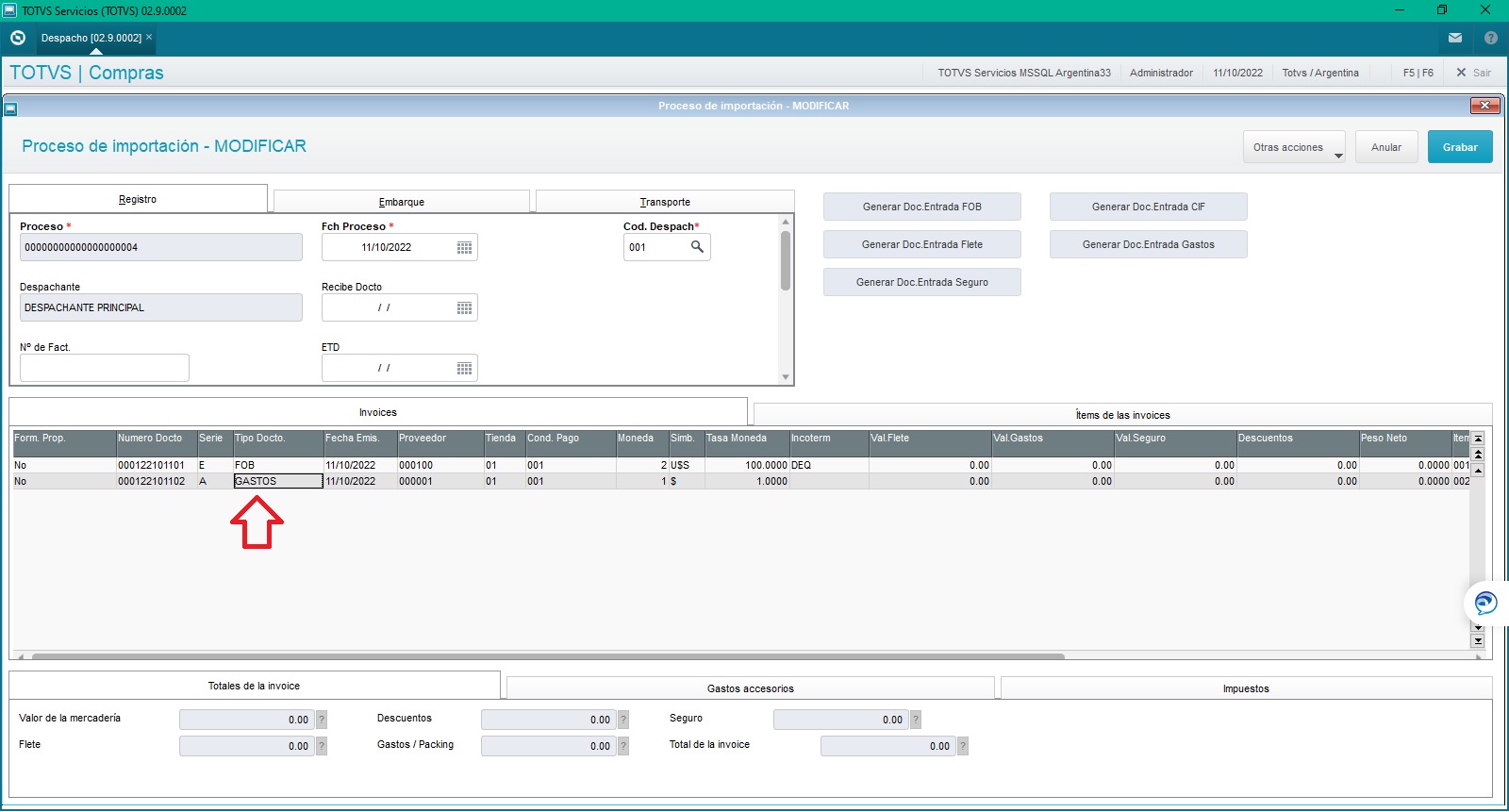Open the mail envelope icon in header
This screenshot has width=1509, height=812.
click(1455, 38)
